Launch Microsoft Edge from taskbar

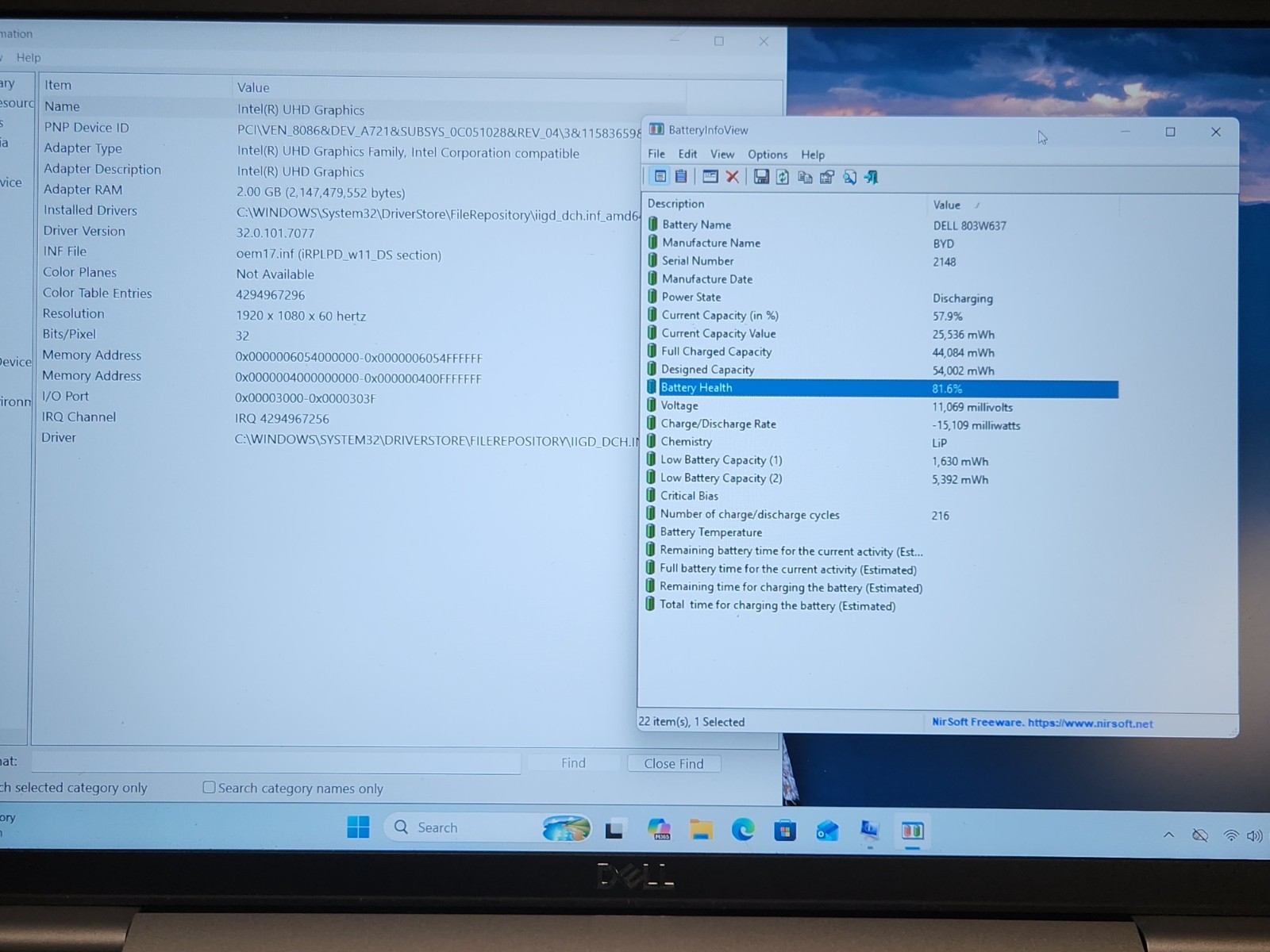coord(743,830)
